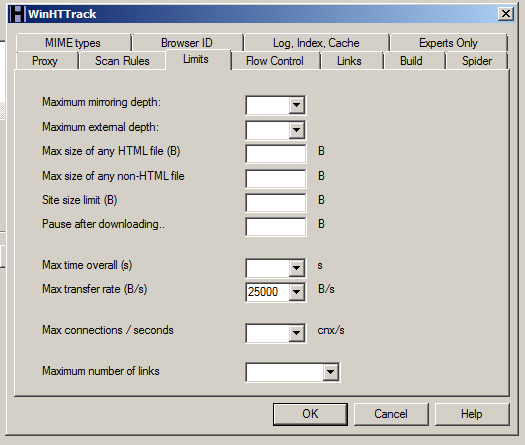Click the WinHTTrack title bar icon
This screenshot has height=445, width=525.
17,14
